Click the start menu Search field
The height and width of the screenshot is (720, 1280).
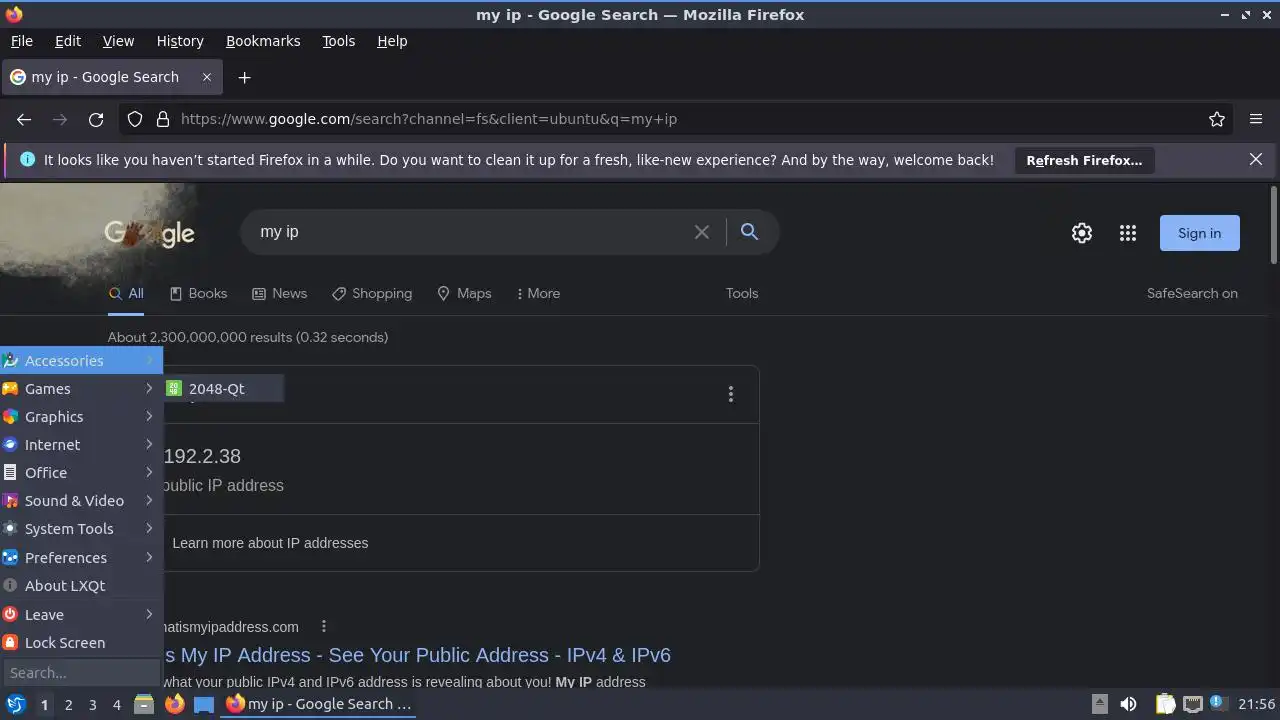click(81, 672)
